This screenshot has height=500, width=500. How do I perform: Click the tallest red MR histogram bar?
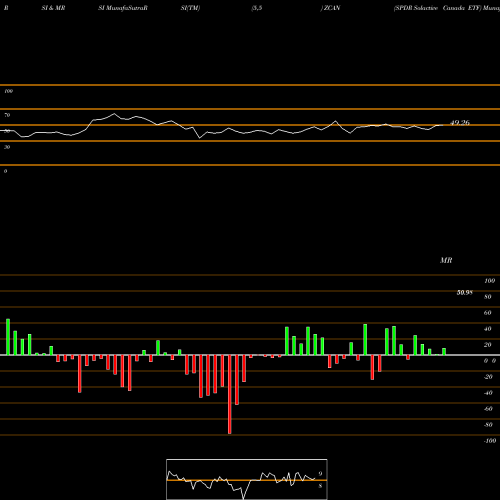(230, 394)
